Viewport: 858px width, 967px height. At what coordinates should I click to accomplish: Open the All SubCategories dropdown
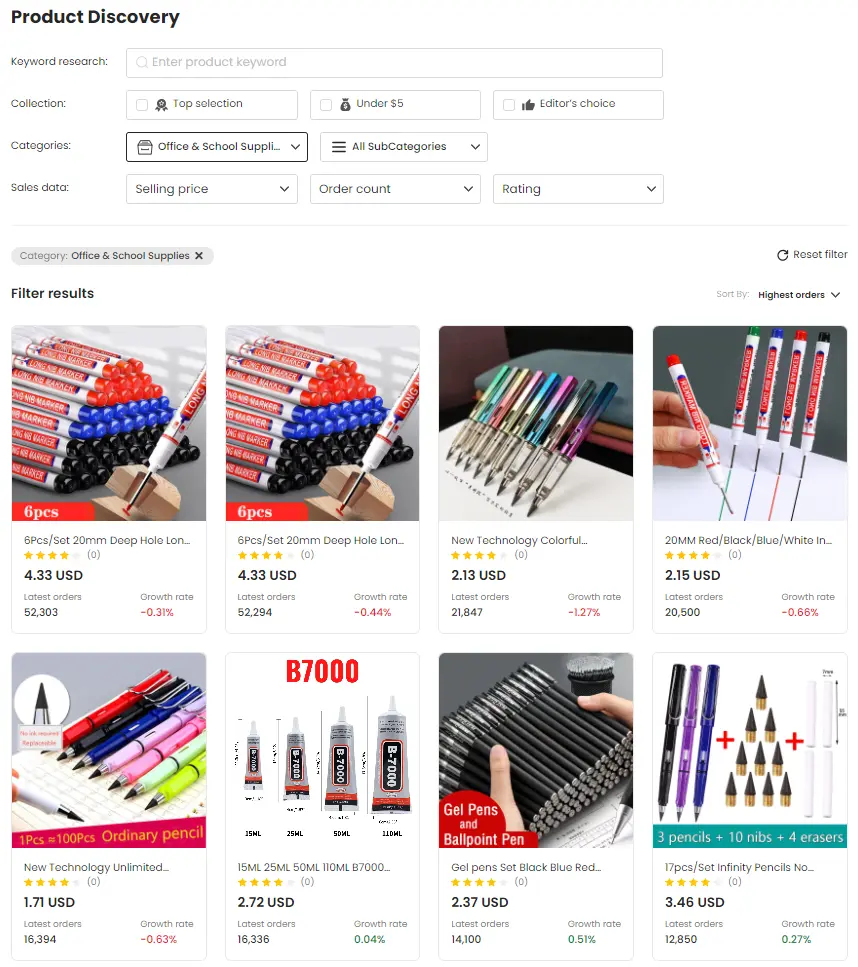point(404,147)
